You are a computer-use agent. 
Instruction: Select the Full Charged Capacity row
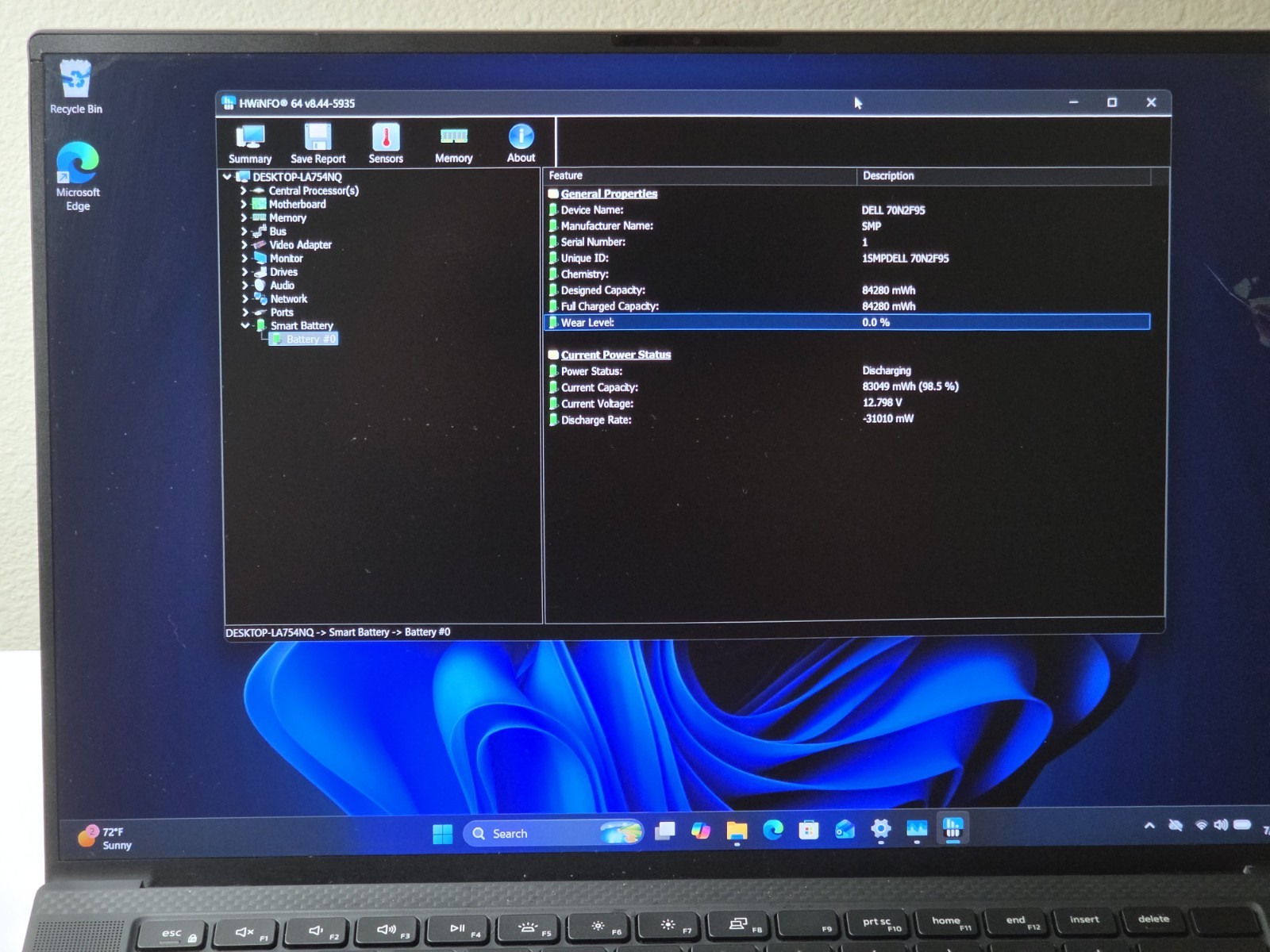[x=847, y=305]
